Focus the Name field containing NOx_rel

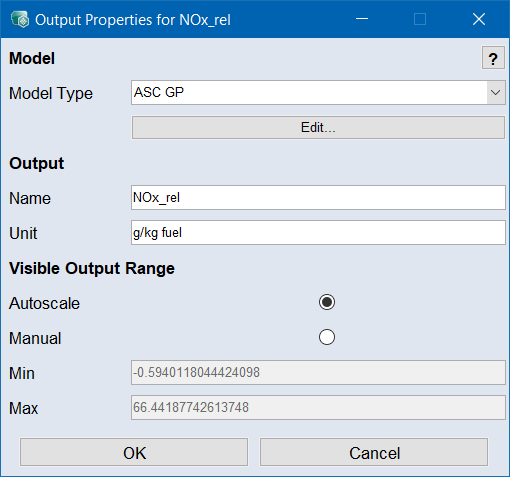pyautogui.click(x=318, y=198)
